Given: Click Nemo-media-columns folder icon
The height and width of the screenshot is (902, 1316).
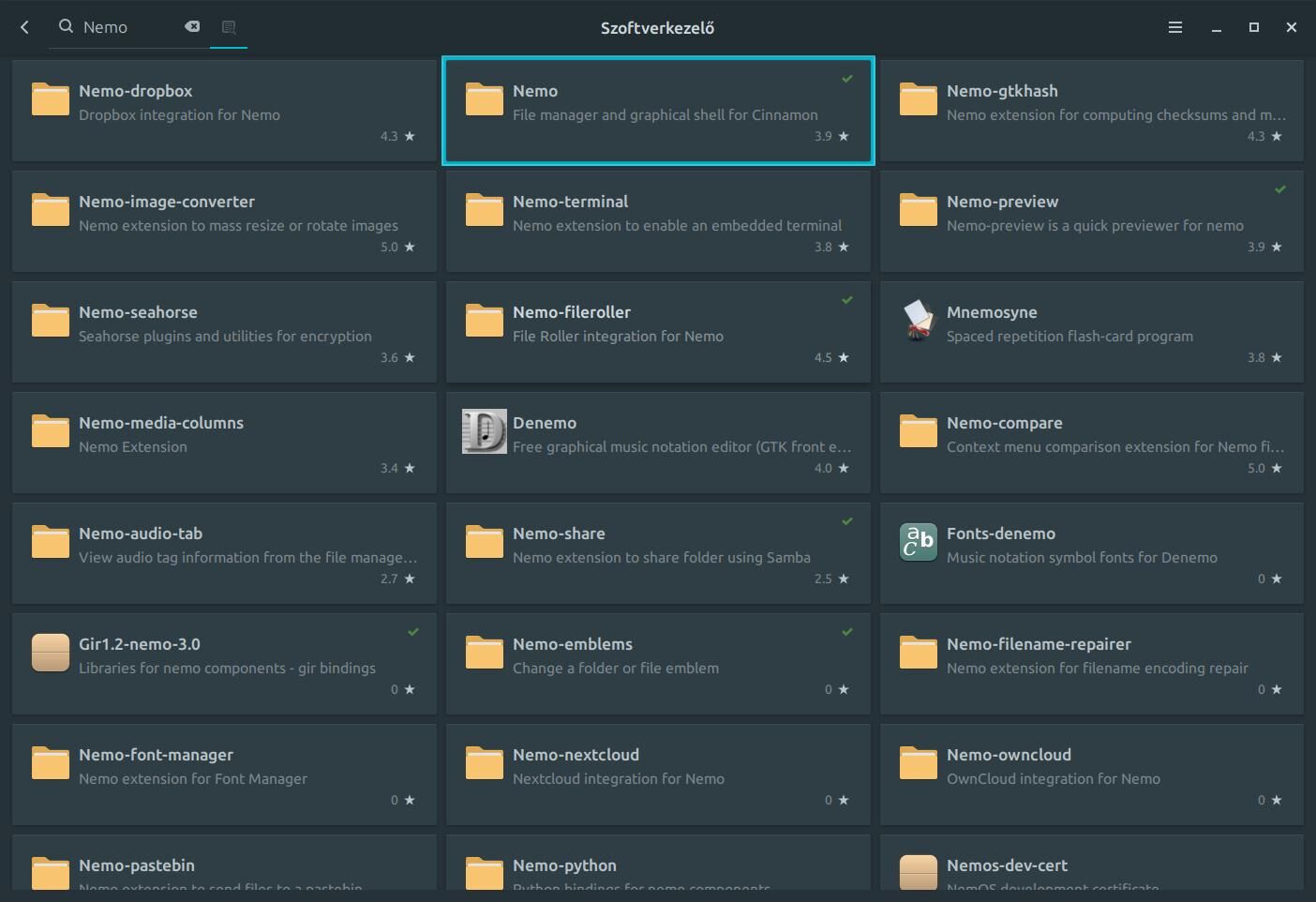Looking at the screenshot, I should [51, 431].
